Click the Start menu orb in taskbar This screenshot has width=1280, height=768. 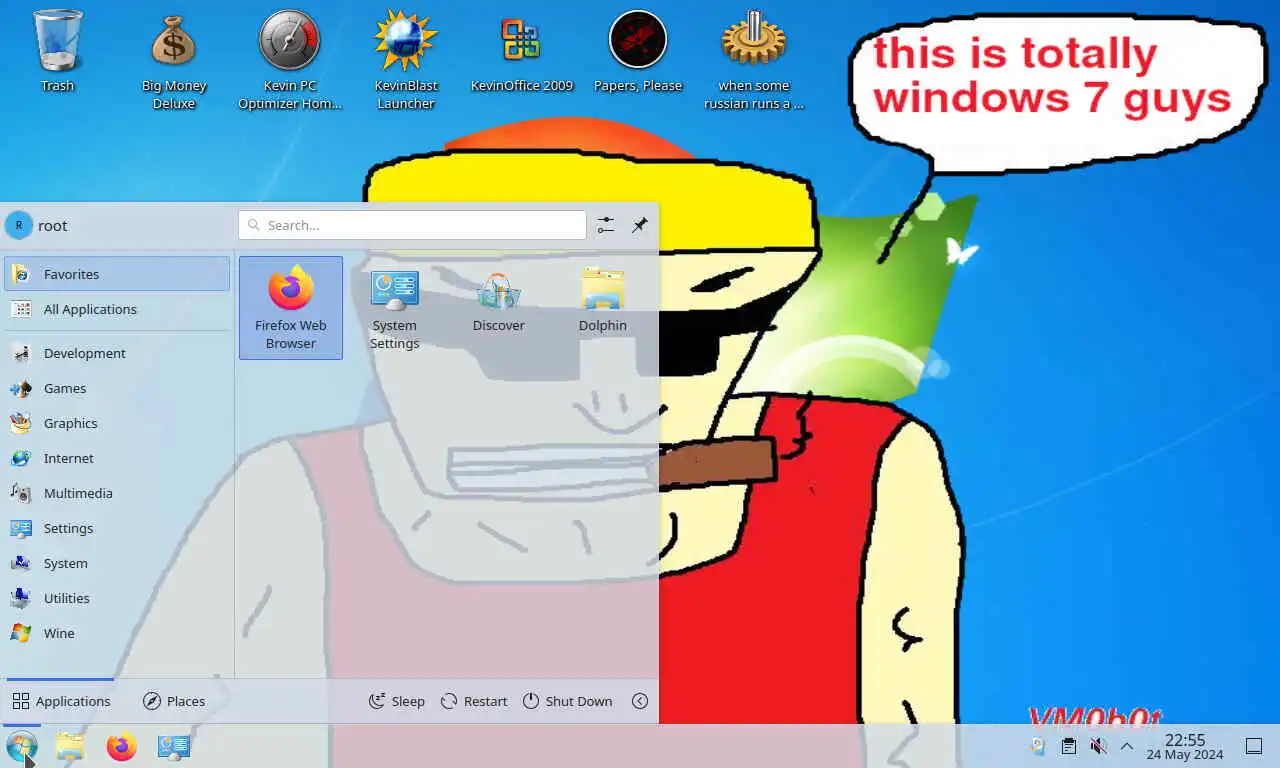click(21, 746)
